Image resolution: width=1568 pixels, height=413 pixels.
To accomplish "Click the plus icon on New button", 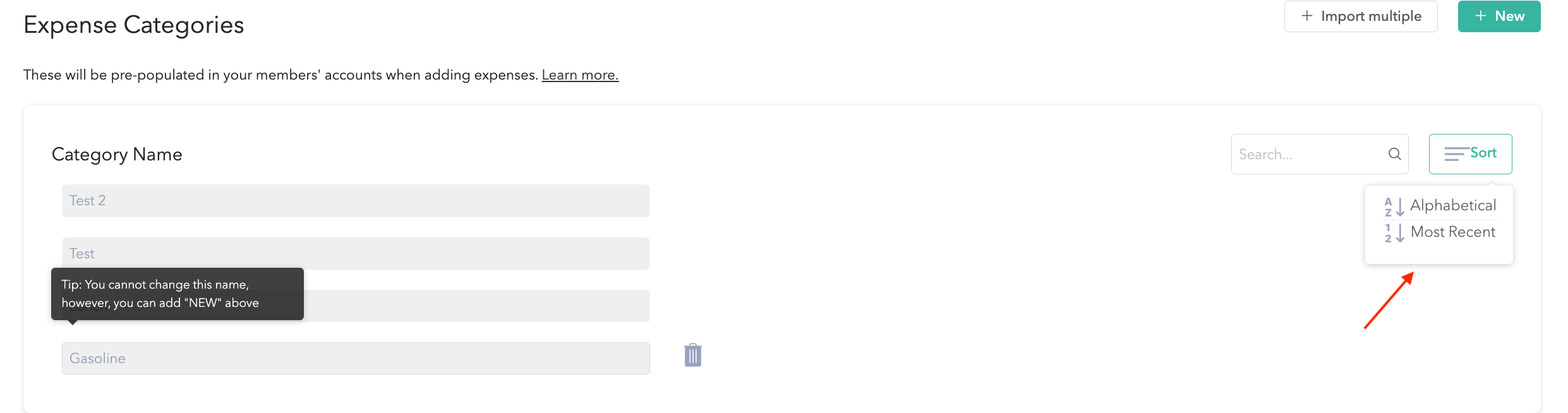I will coord(1481,16).
